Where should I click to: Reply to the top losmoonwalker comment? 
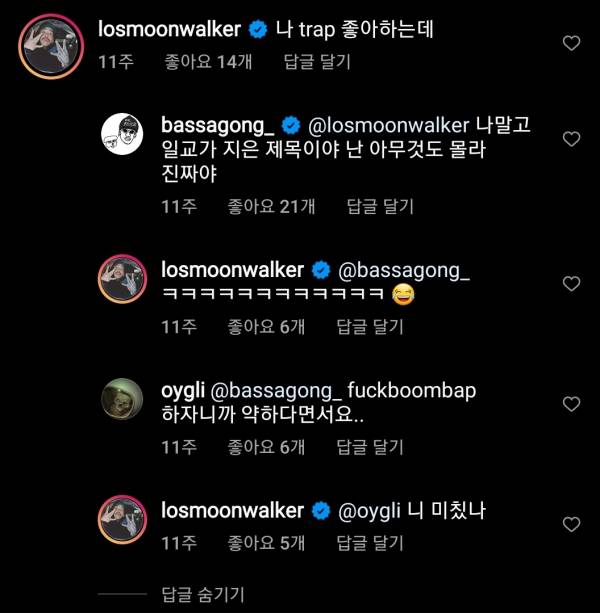pyautogui.click(x=314, y=62)
